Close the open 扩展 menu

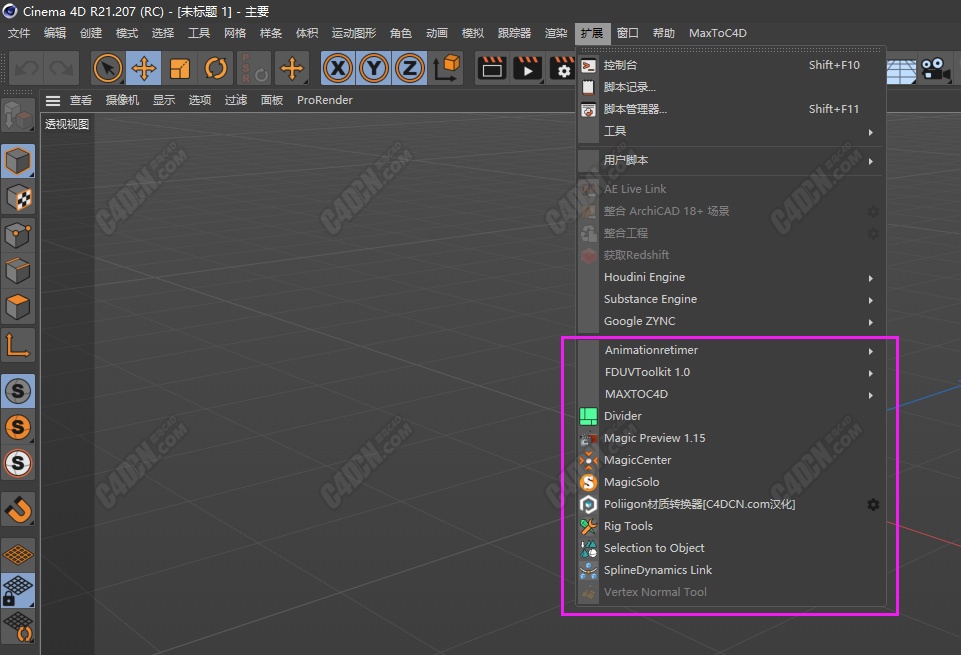point(592,33)
